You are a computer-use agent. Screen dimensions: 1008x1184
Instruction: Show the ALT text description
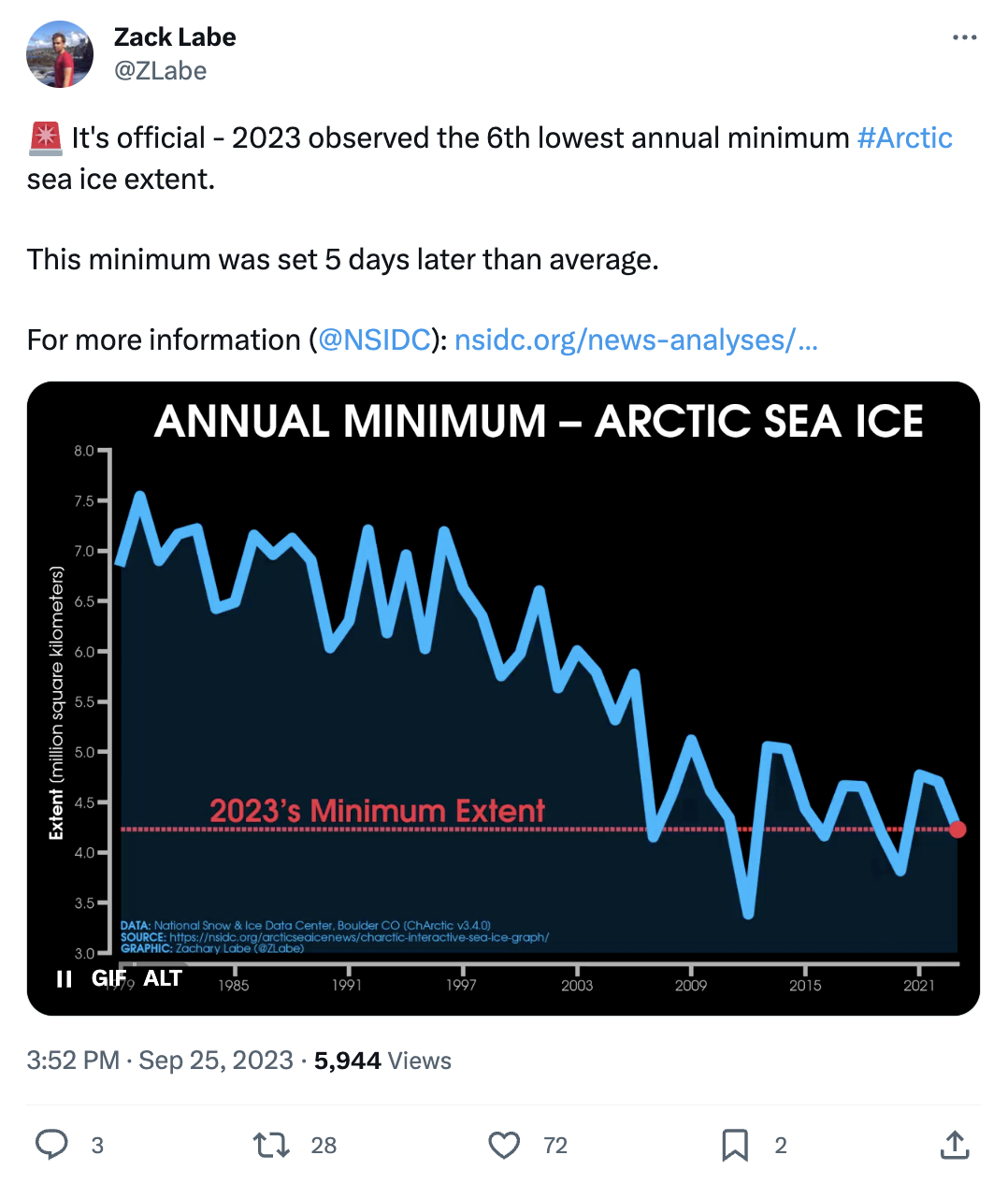click(164, 979)
